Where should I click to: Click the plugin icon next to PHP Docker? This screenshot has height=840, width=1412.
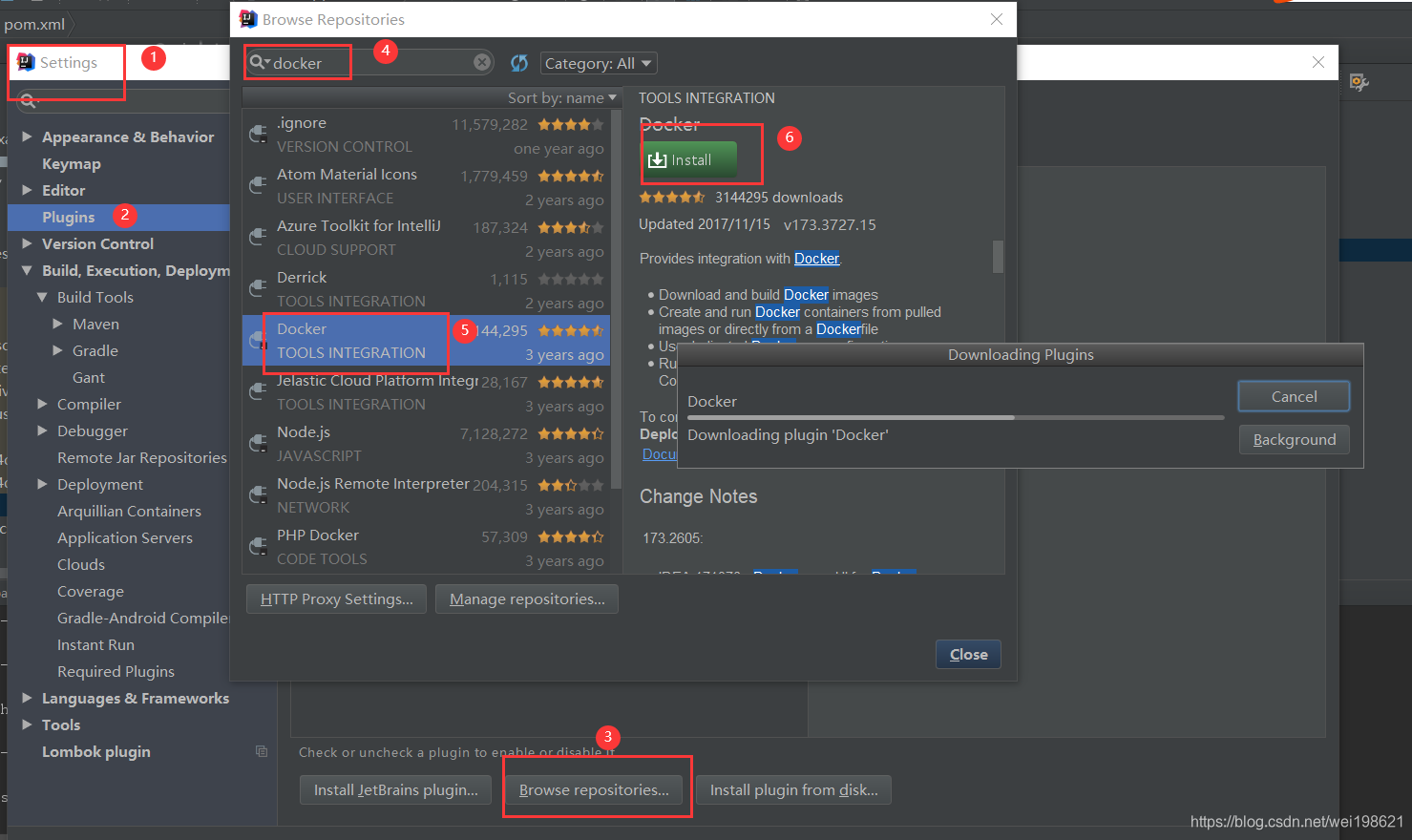coord(258,547)
